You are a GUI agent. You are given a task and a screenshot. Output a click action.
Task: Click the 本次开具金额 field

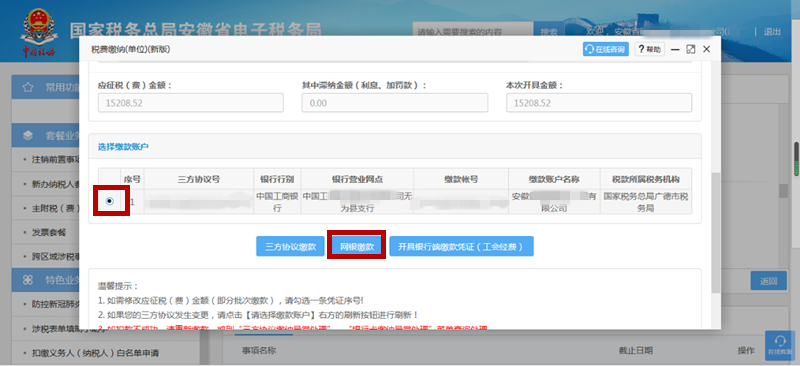[599, 103]
